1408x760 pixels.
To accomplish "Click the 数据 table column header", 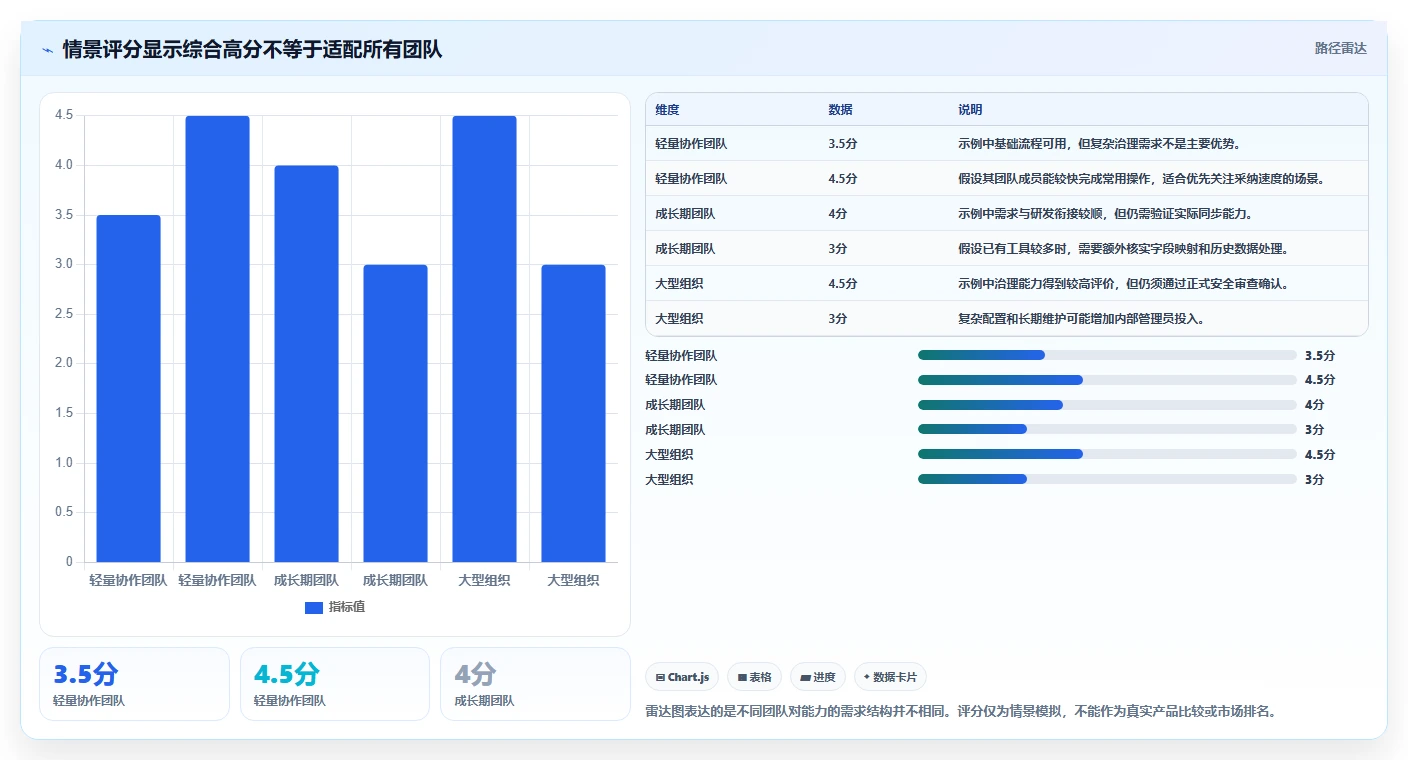I will point(840,110).
